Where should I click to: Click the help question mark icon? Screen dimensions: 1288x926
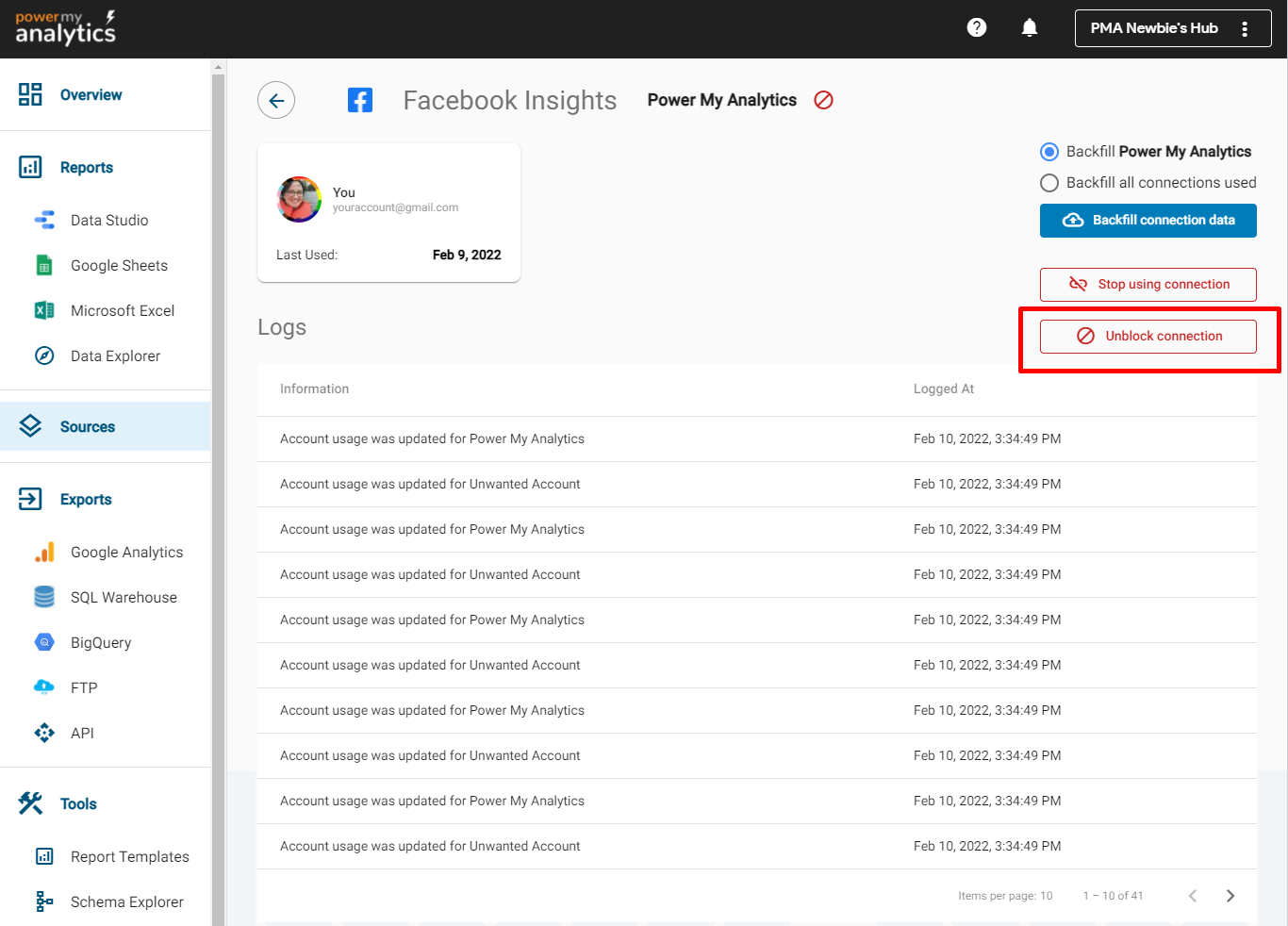(977, 28)
